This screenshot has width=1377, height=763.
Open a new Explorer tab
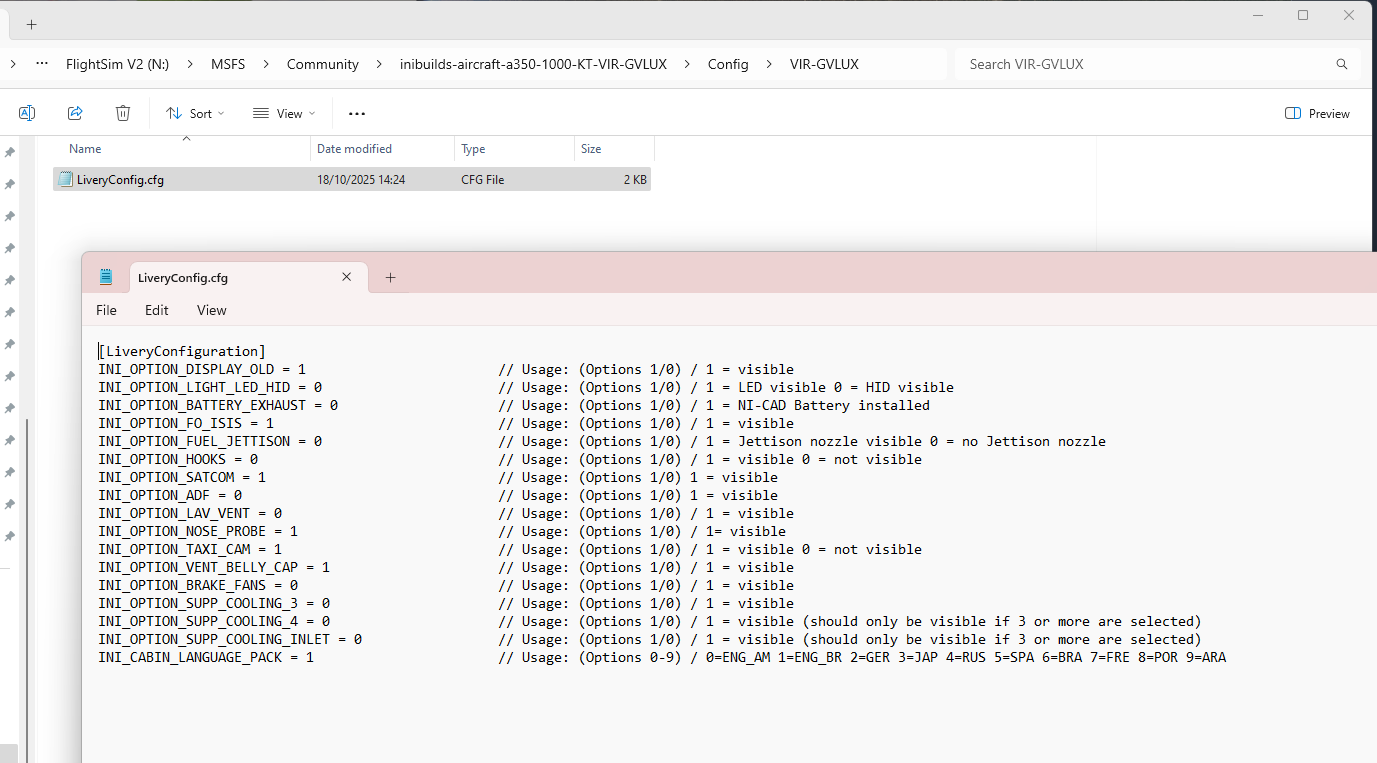click(x=31, y=24)
